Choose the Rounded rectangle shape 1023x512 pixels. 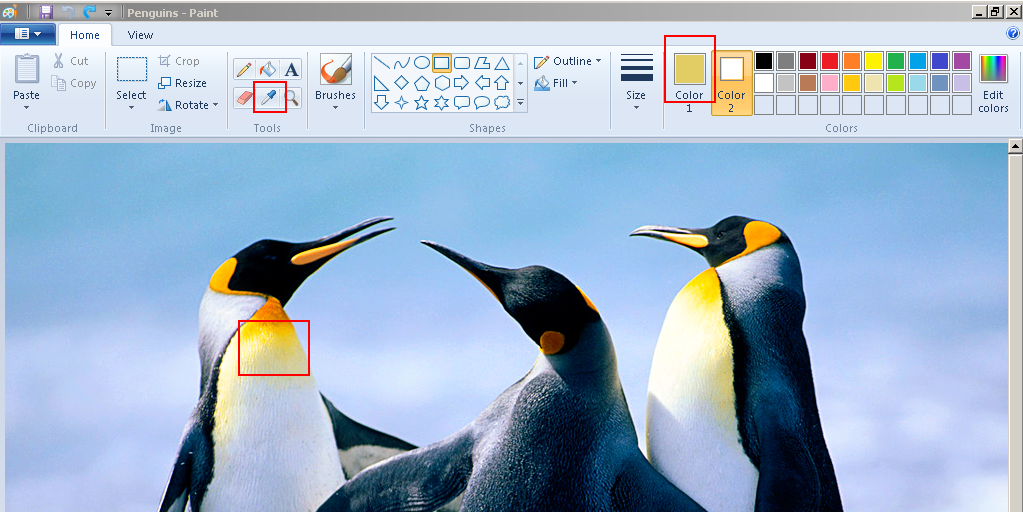coord(462,63)
